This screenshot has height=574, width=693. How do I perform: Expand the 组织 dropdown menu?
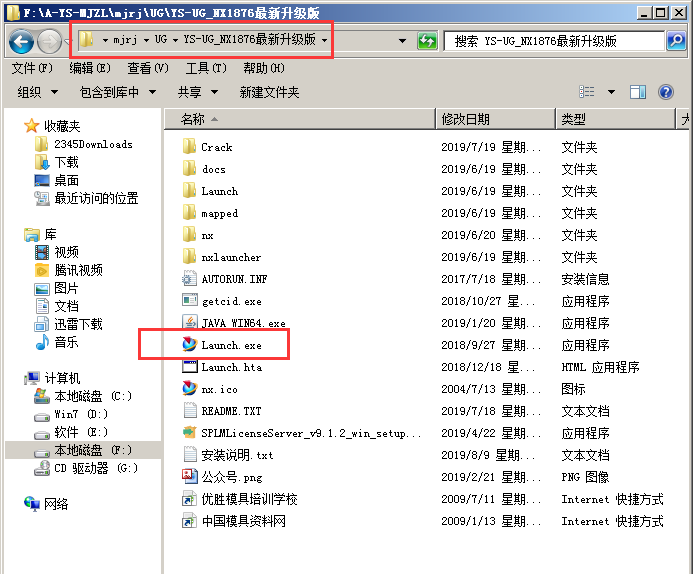[x=37, y=92]
